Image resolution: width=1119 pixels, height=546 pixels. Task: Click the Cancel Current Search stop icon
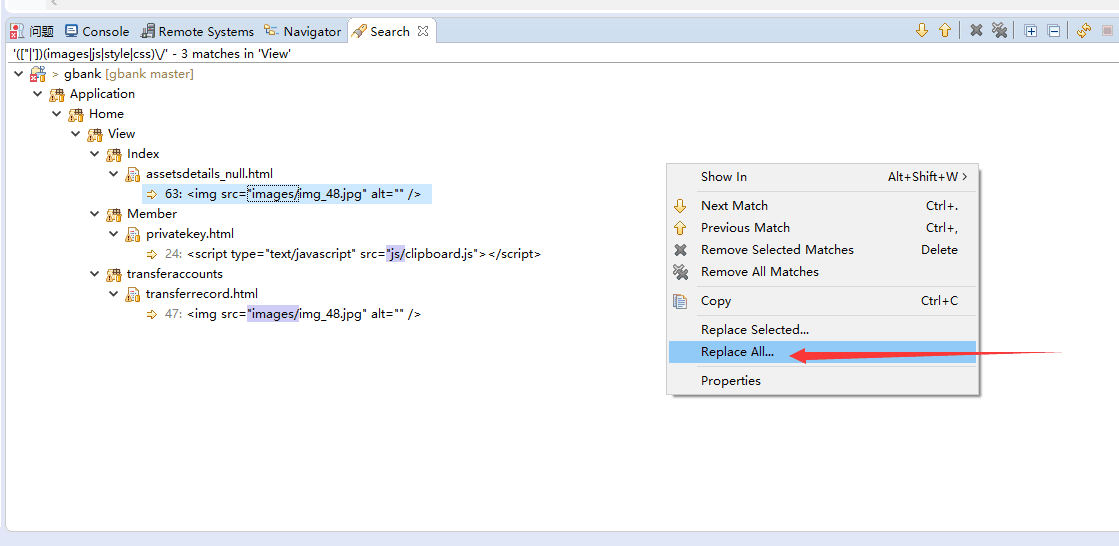click(x=1107, y=31)
